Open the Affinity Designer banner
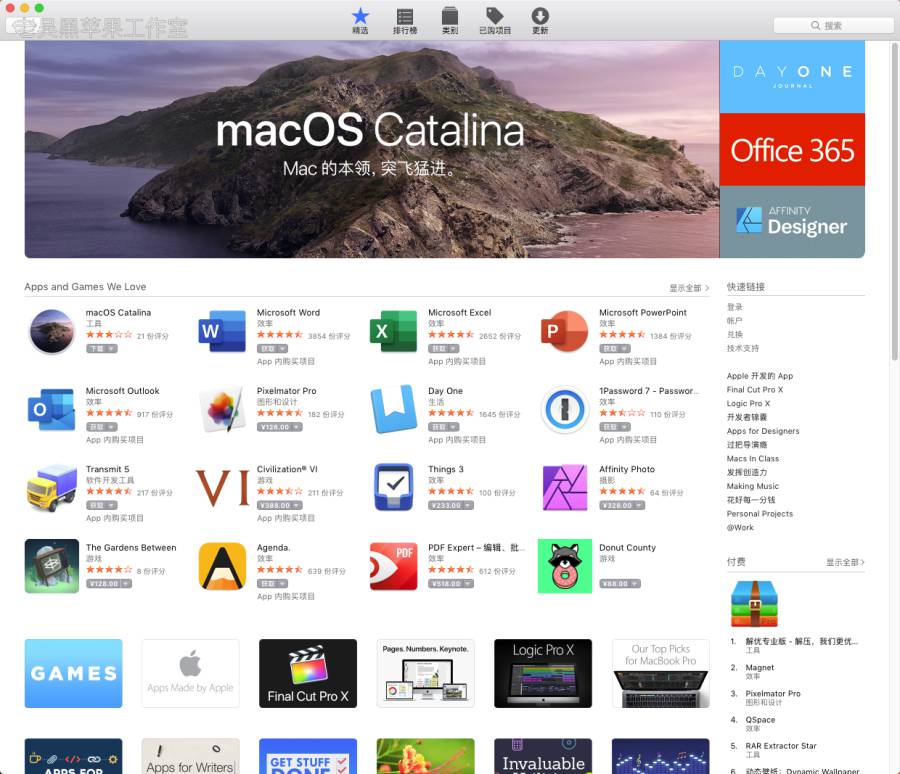 point(792,222)
